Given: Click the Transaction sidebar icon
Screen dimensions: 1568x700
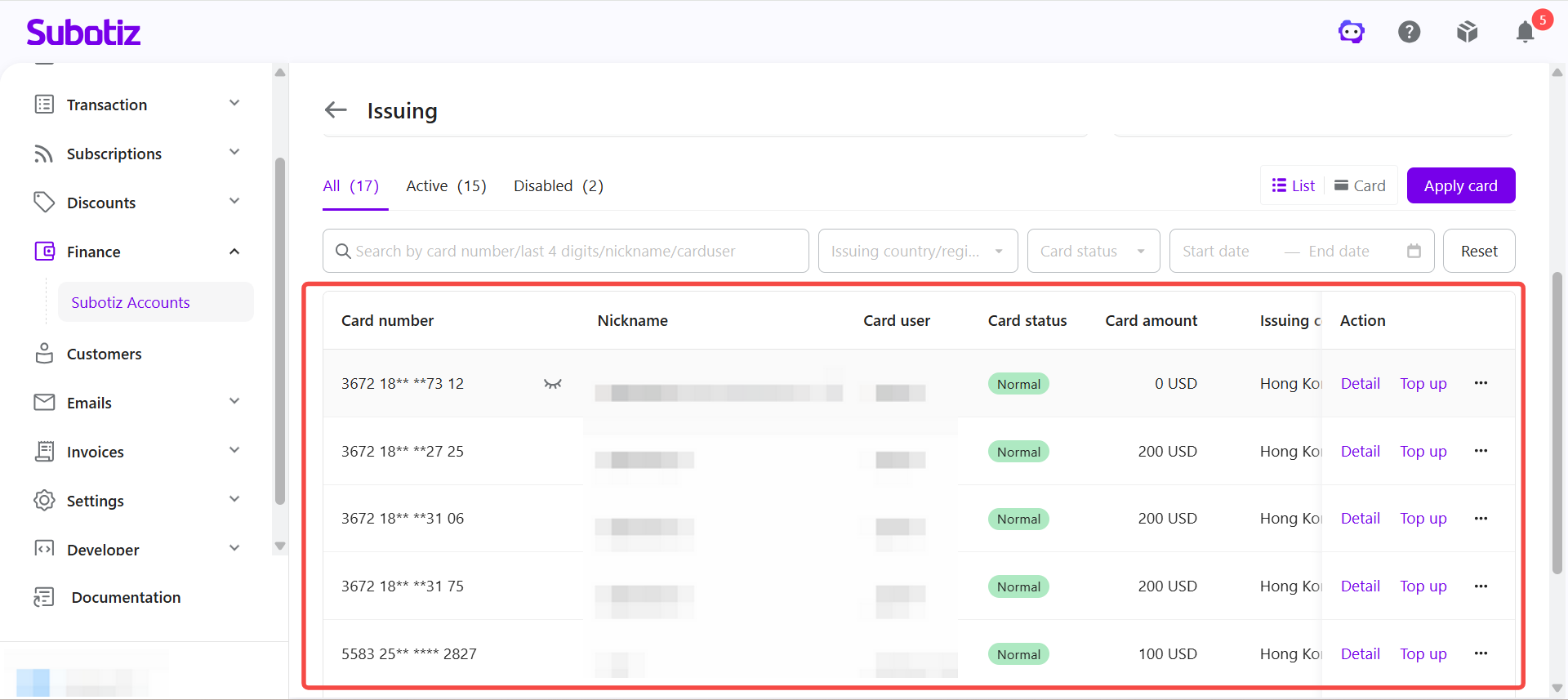Looking at the screenshot, I should coord(44,105).
